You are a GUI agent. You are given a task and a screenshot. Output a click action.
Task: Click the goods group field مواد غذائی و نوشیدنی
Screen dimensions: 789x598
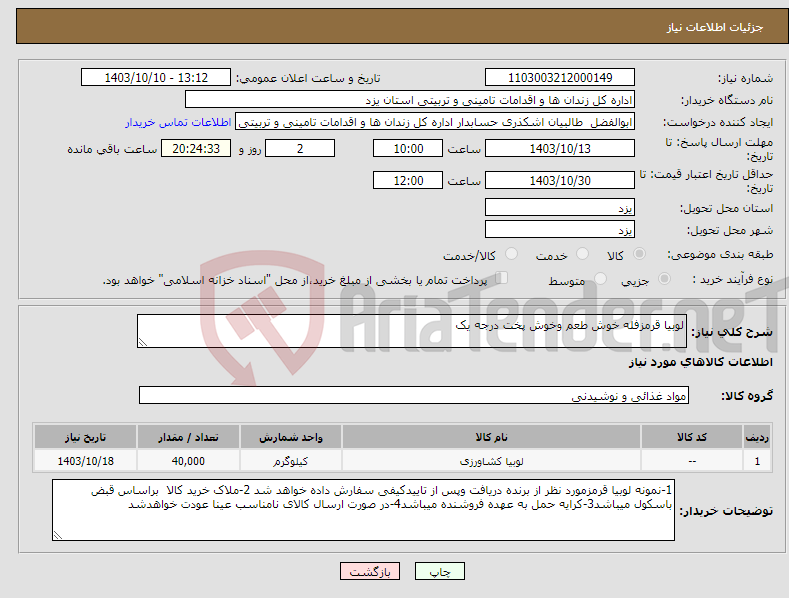pyautogui.click(x=414, y=396)
